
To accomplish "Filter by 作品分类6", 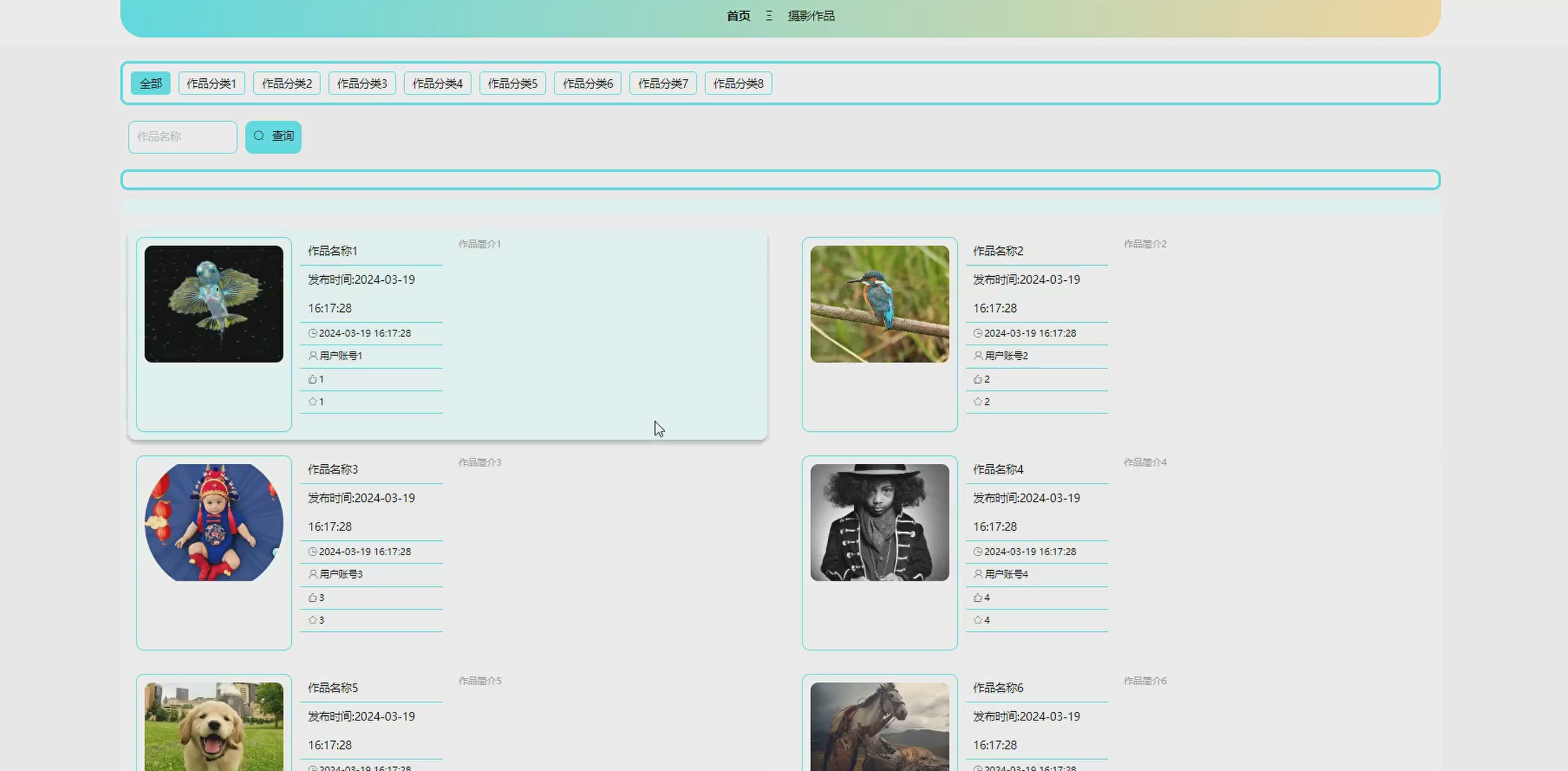I will point(588,83).
